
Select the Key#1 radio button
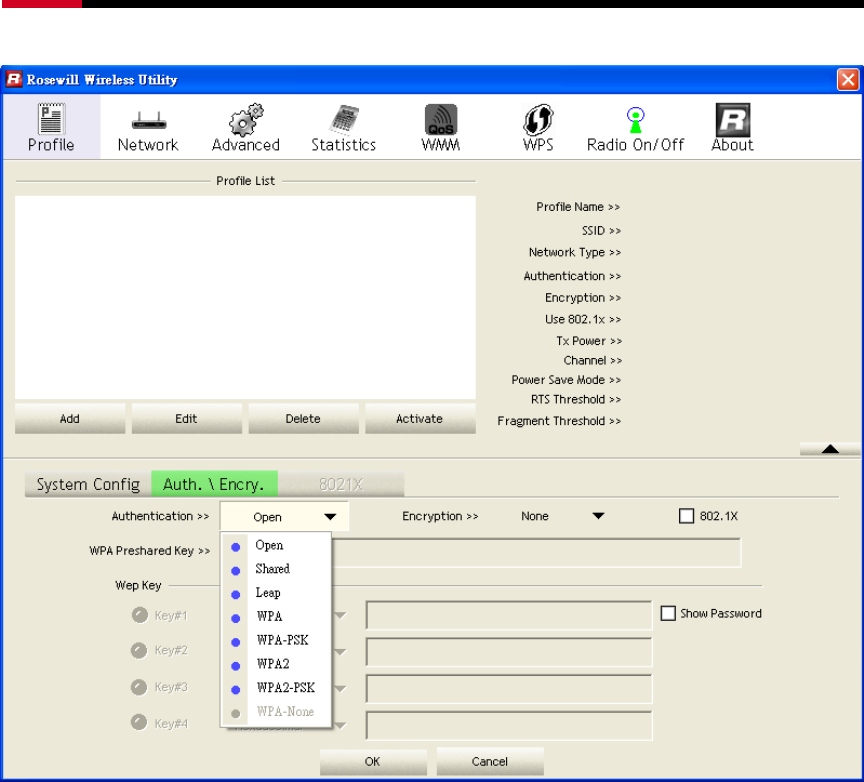click(139, 615)
